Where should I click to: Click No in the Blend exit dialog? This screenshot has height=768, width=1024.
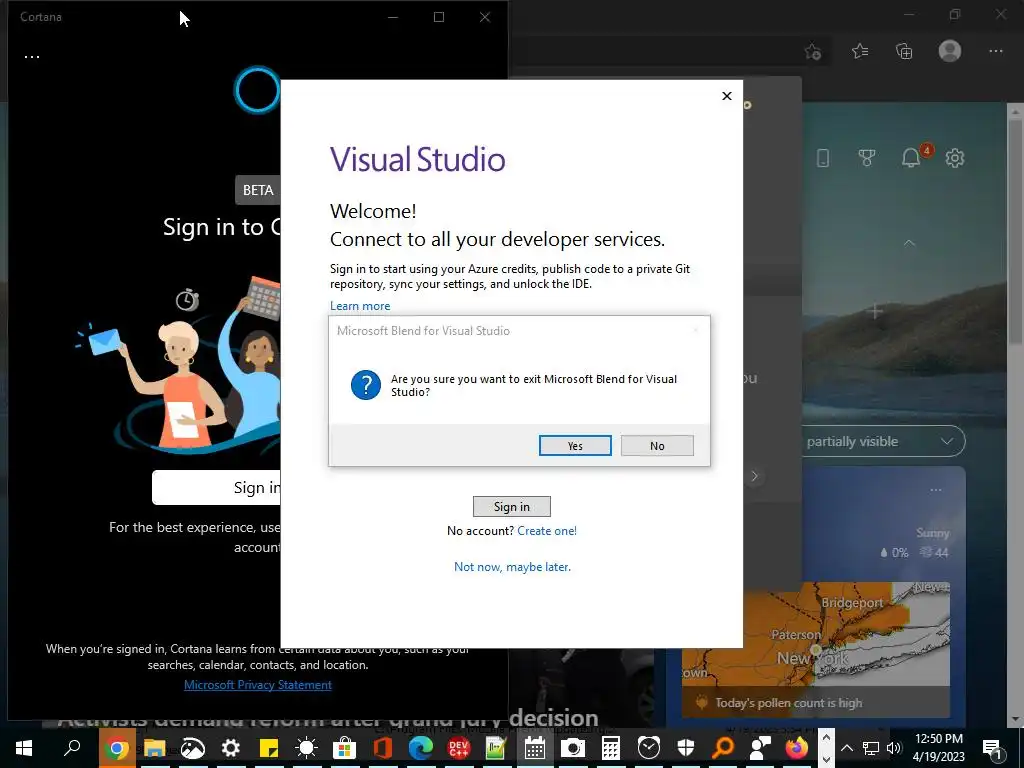(x=657, y=445)
